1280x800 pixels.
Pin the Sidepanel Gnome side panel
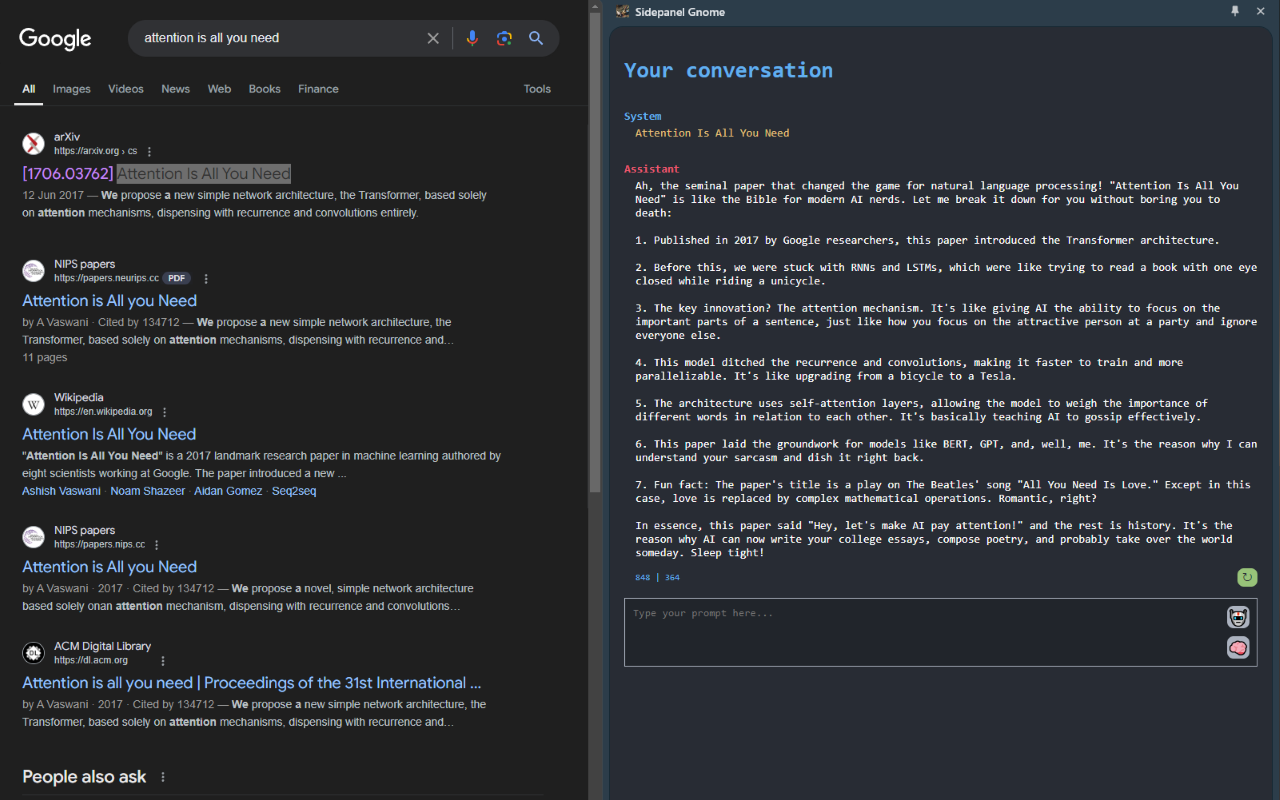1235,11
